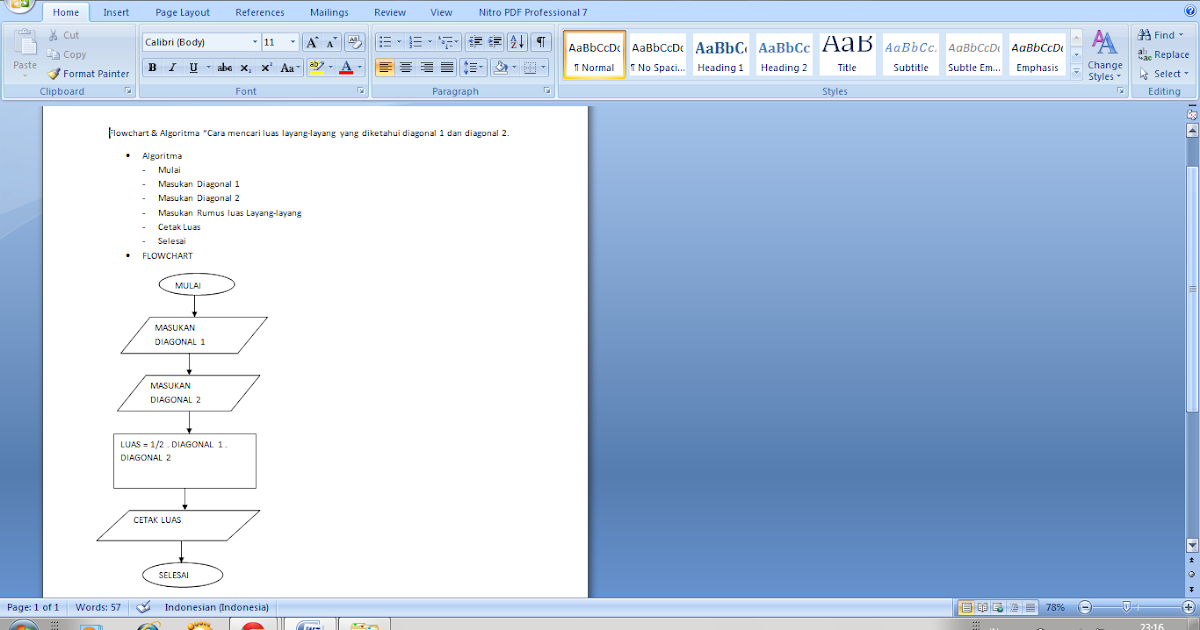The width and height of the screenshot is (1200, 630).
Task: Click the 78% zoom level button
Action: coord(1055,607)
